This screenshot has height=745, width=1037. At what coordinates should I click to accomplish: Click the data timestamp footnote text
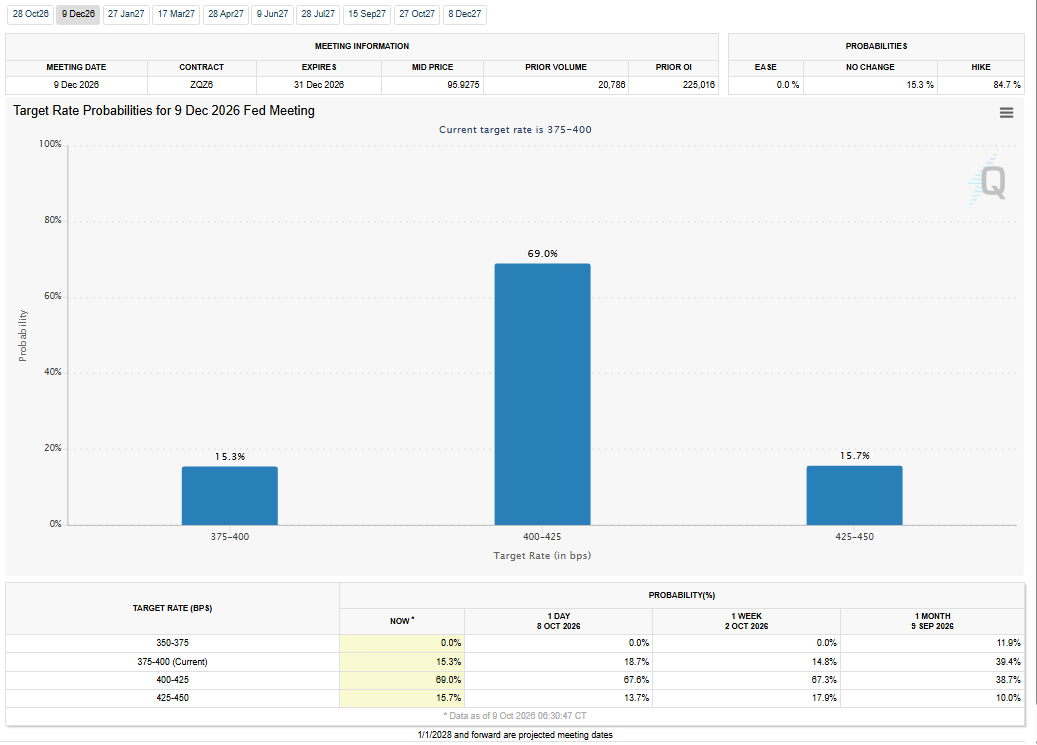pyautogui.click(x=515, y=716)
